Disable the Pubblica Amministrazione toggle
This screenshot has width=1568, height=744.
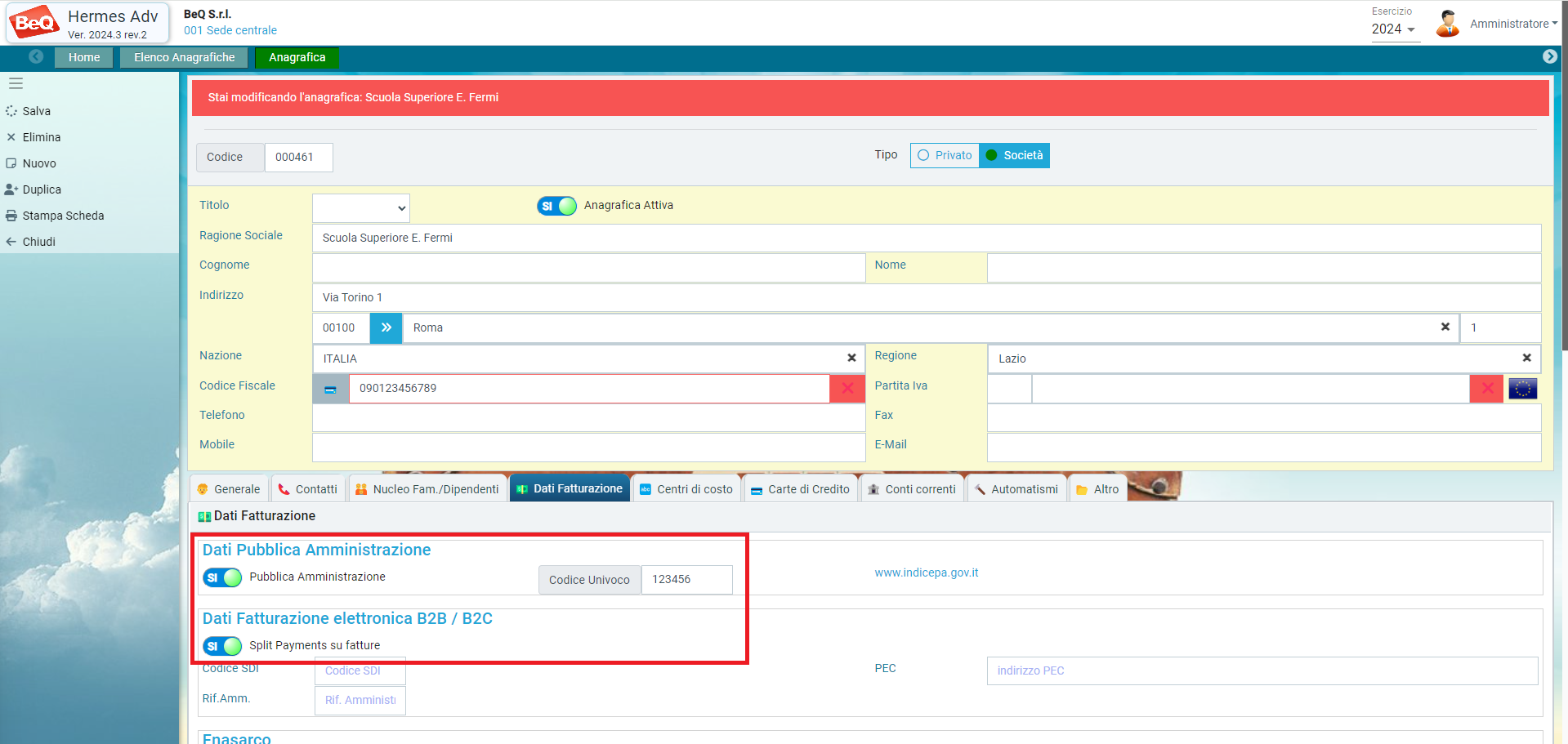point(222,577)
